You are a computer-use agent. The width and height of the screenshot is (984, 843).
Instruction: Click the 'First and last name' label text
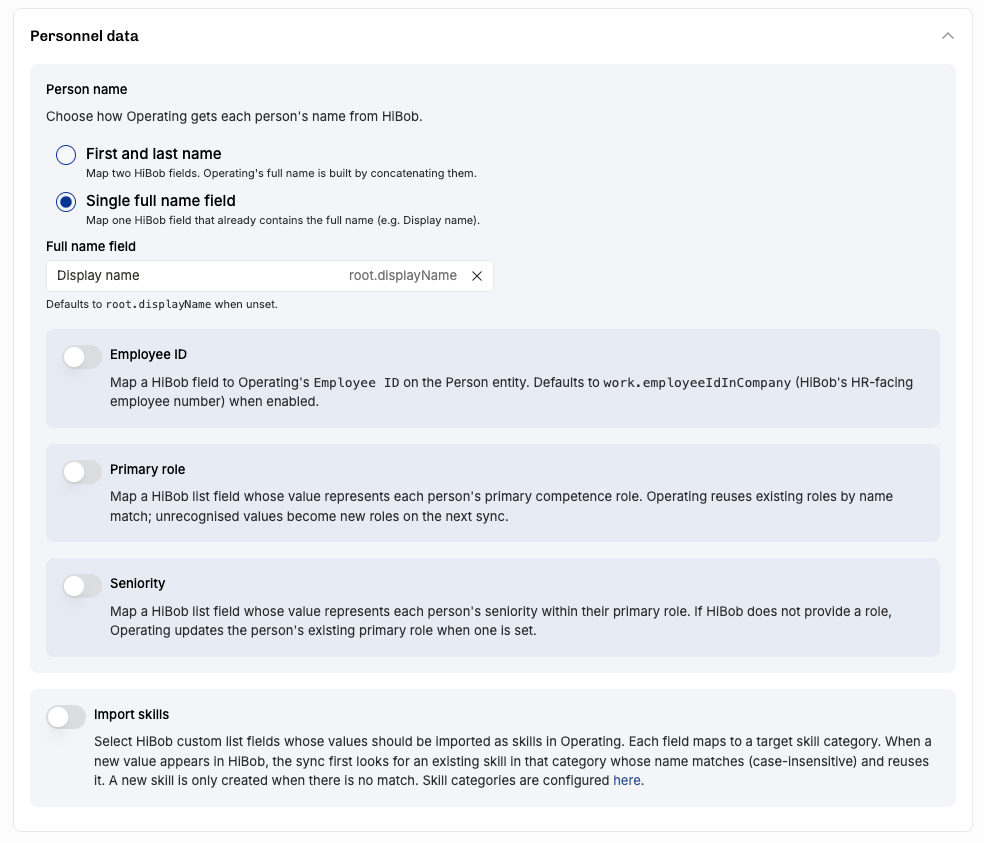pyautogui.click(x=154, y=154)
